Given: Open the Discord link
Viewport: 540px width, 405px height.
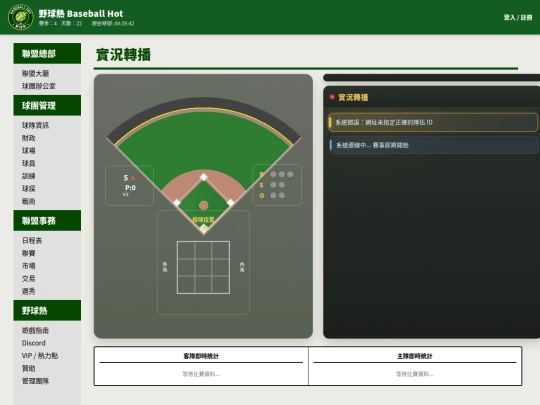Looking at the screenshot, I should [34, 343].
